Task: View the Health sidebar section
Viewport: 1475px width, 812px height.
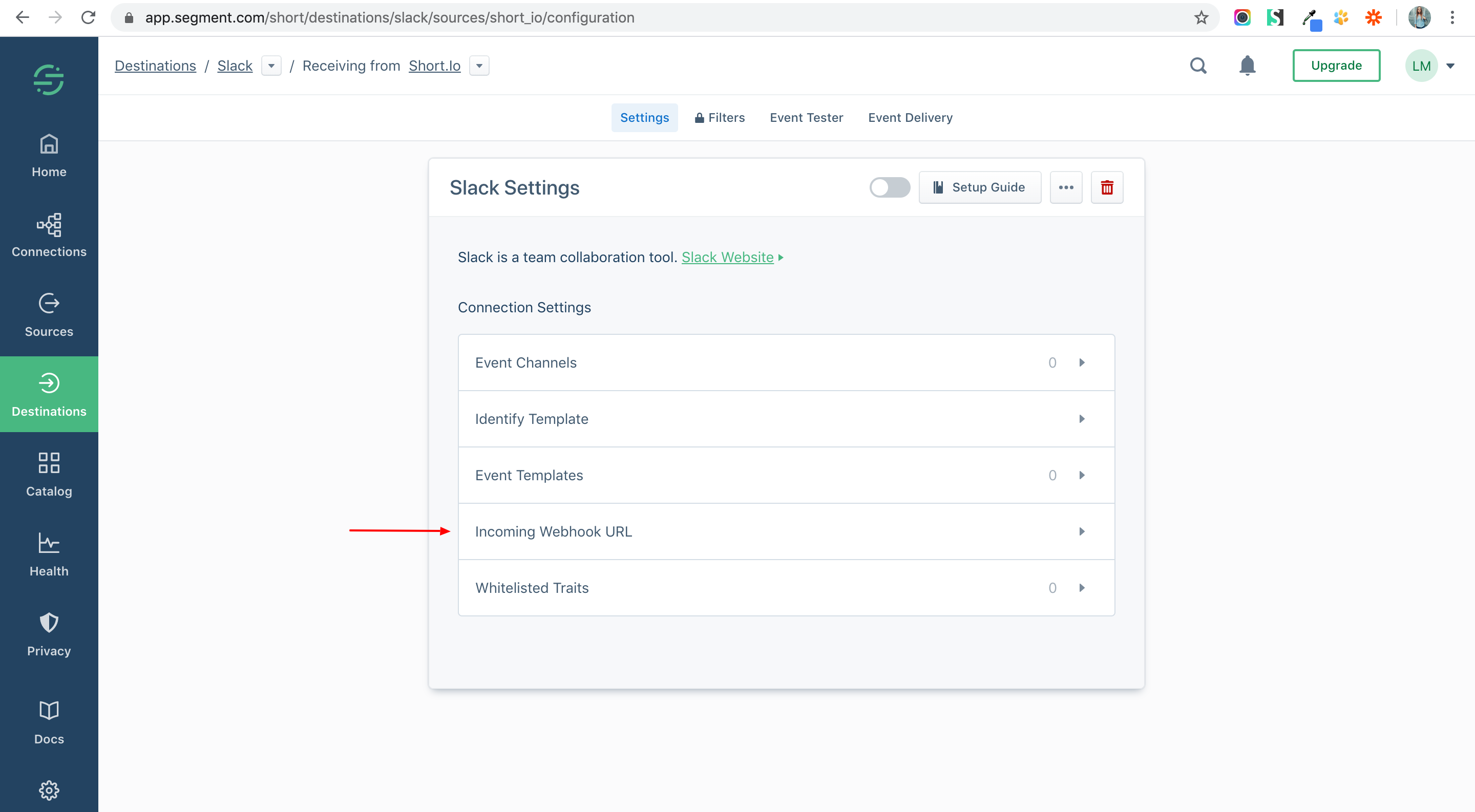Action: pyautogui.click(x=49, y=554)
